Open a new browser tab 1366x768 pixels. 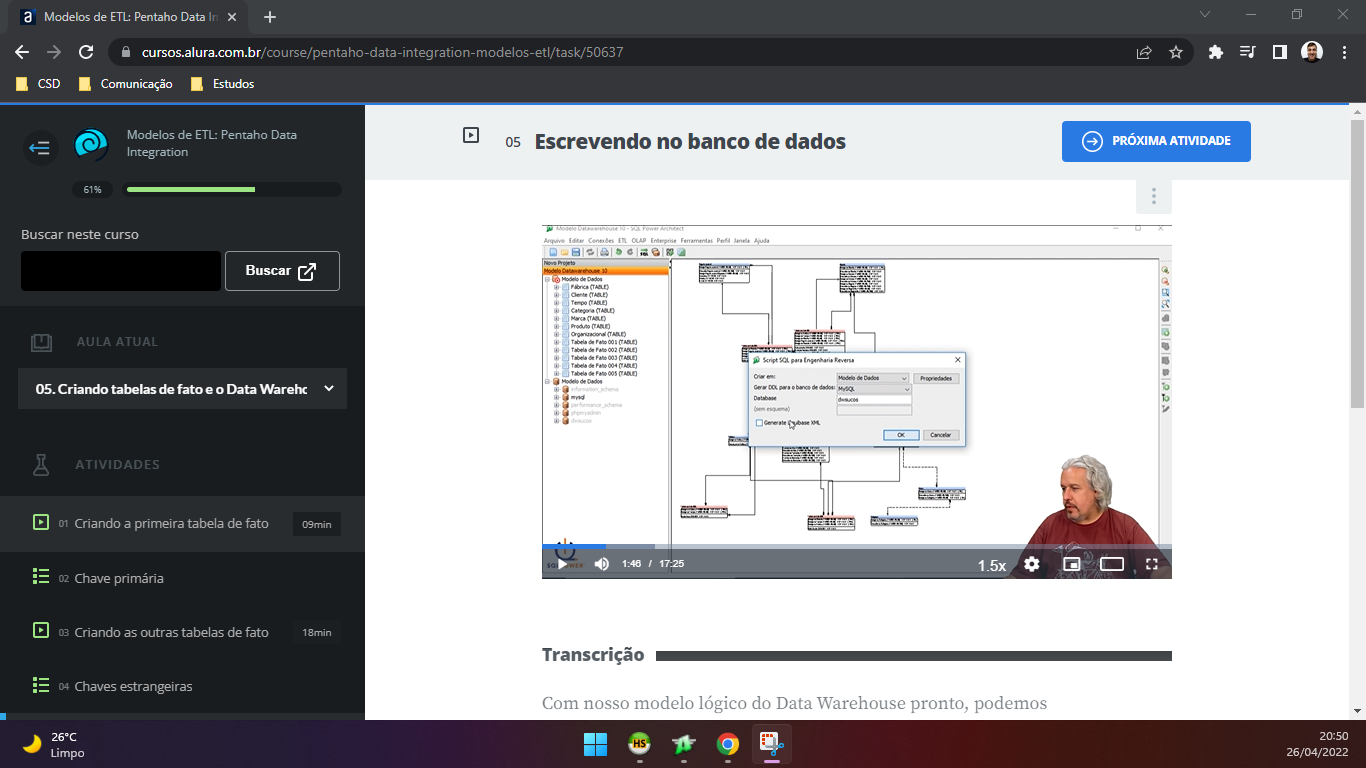[270, 17]
